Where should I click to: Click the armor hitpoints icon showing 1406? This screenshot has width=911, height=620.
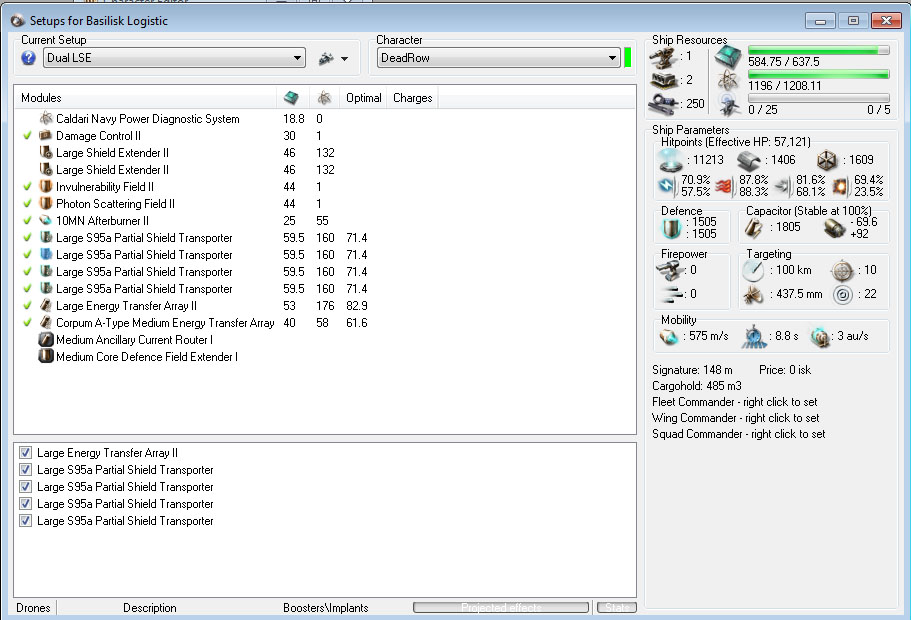point(749,160)
